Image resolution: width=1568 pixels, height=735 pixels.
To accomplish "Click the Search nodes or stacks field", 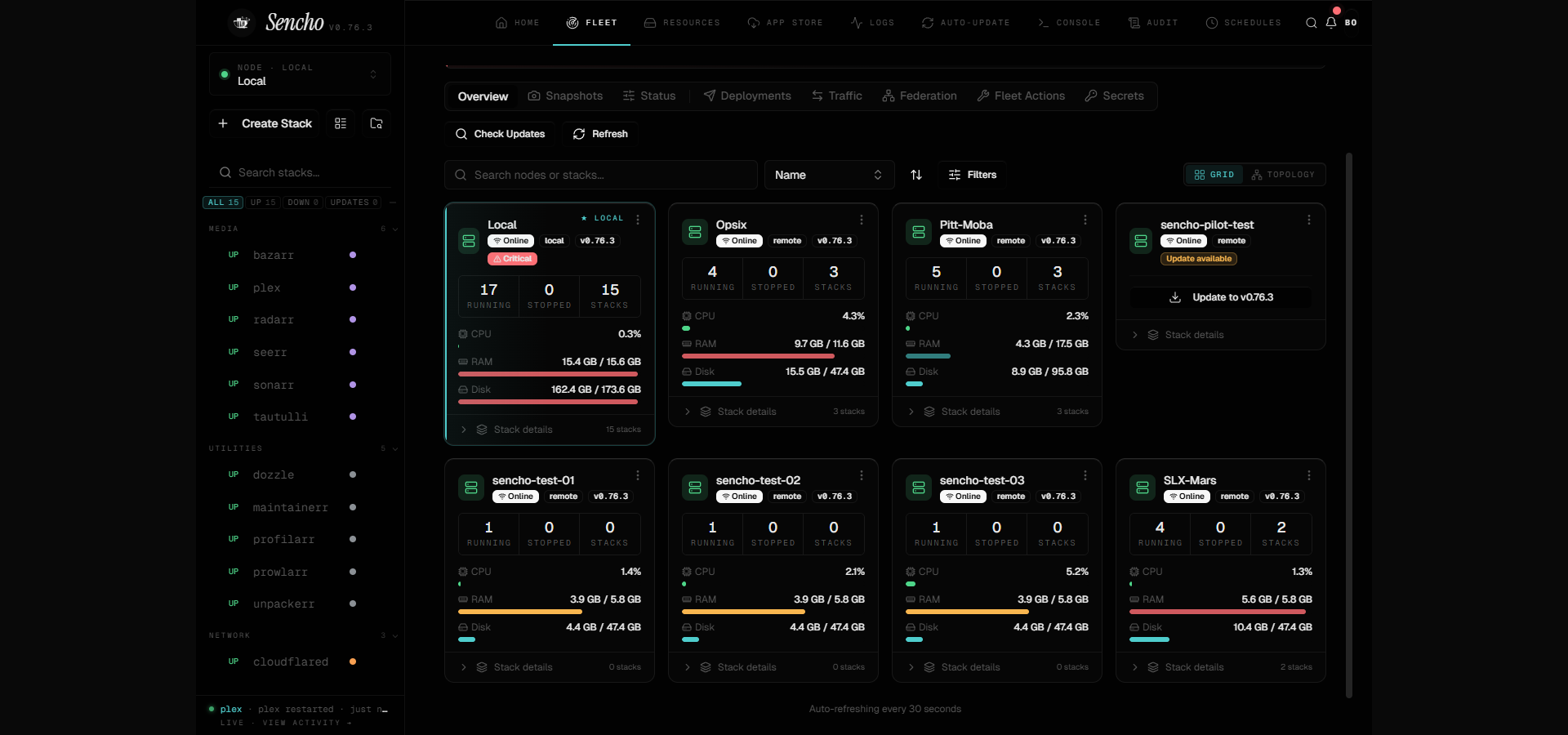I will tap(601, 175).
